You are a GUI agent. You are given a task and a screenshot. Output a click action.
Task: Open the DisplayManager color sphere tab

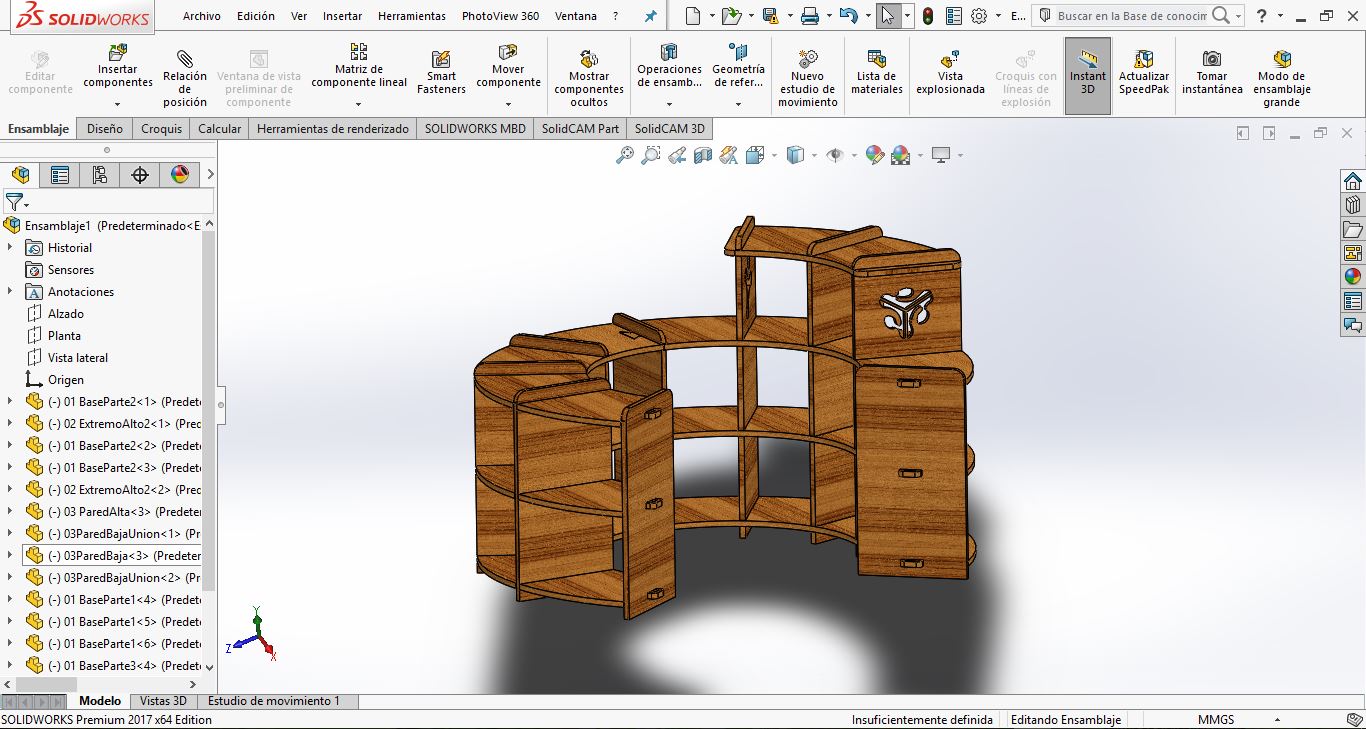[180, 175]
